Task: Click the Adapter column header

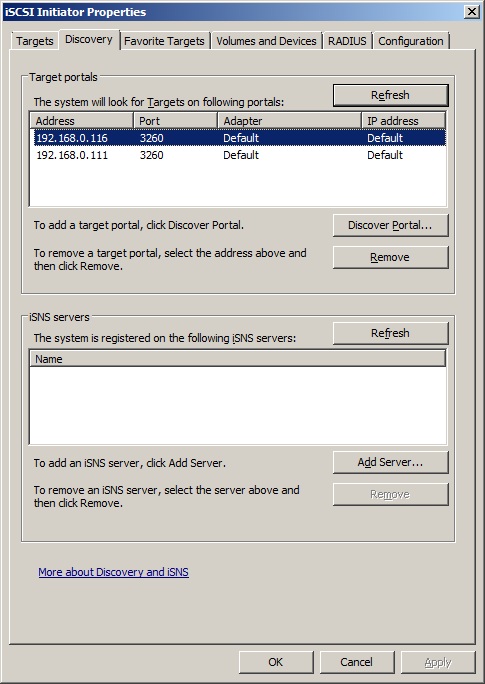Action: [290, 121]
